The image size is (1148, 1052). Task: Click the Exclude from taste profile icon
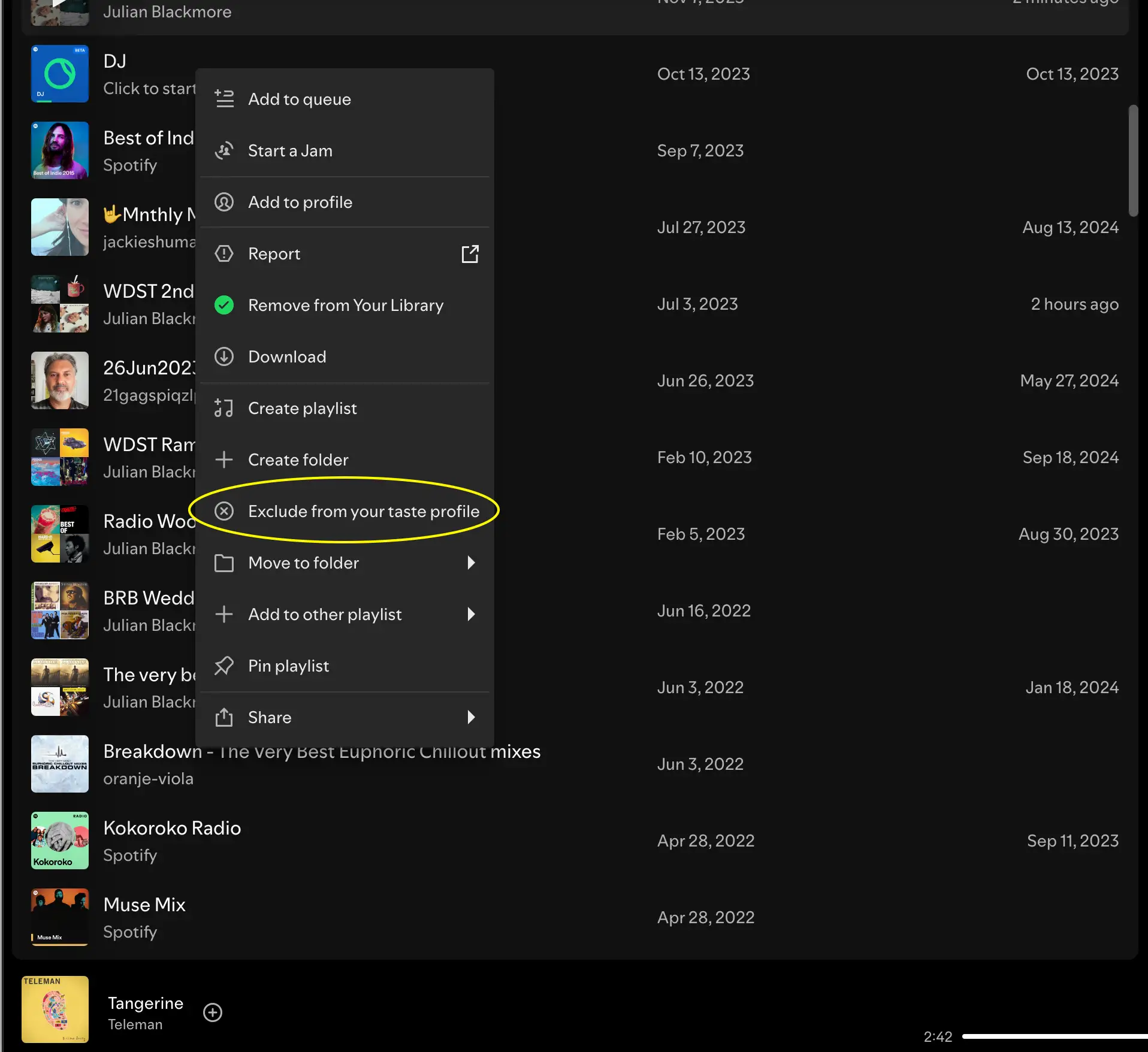coord(224,511)
